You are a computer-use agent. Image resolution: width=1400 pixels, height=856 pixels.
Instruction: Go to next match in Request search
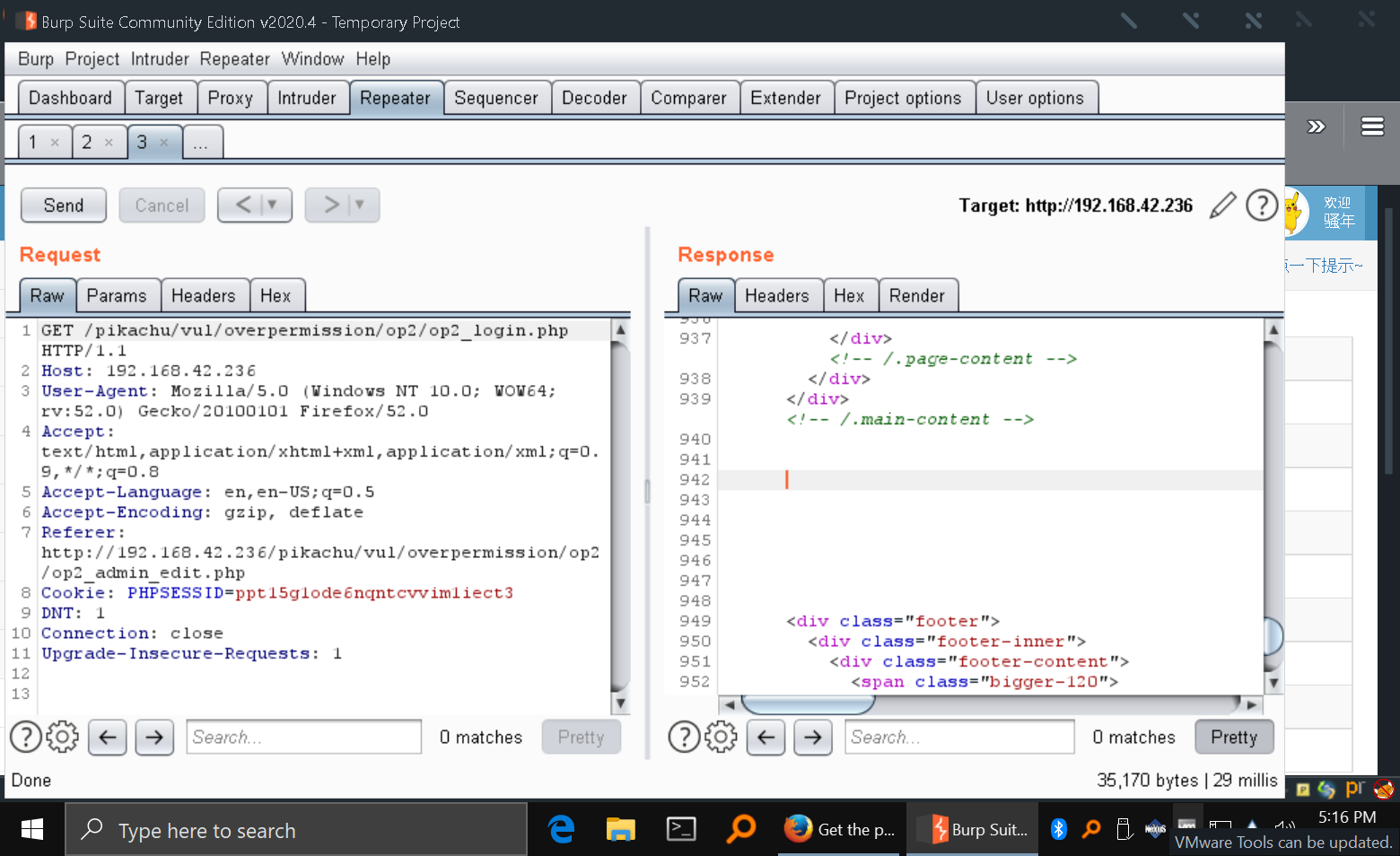pos(154,738)
